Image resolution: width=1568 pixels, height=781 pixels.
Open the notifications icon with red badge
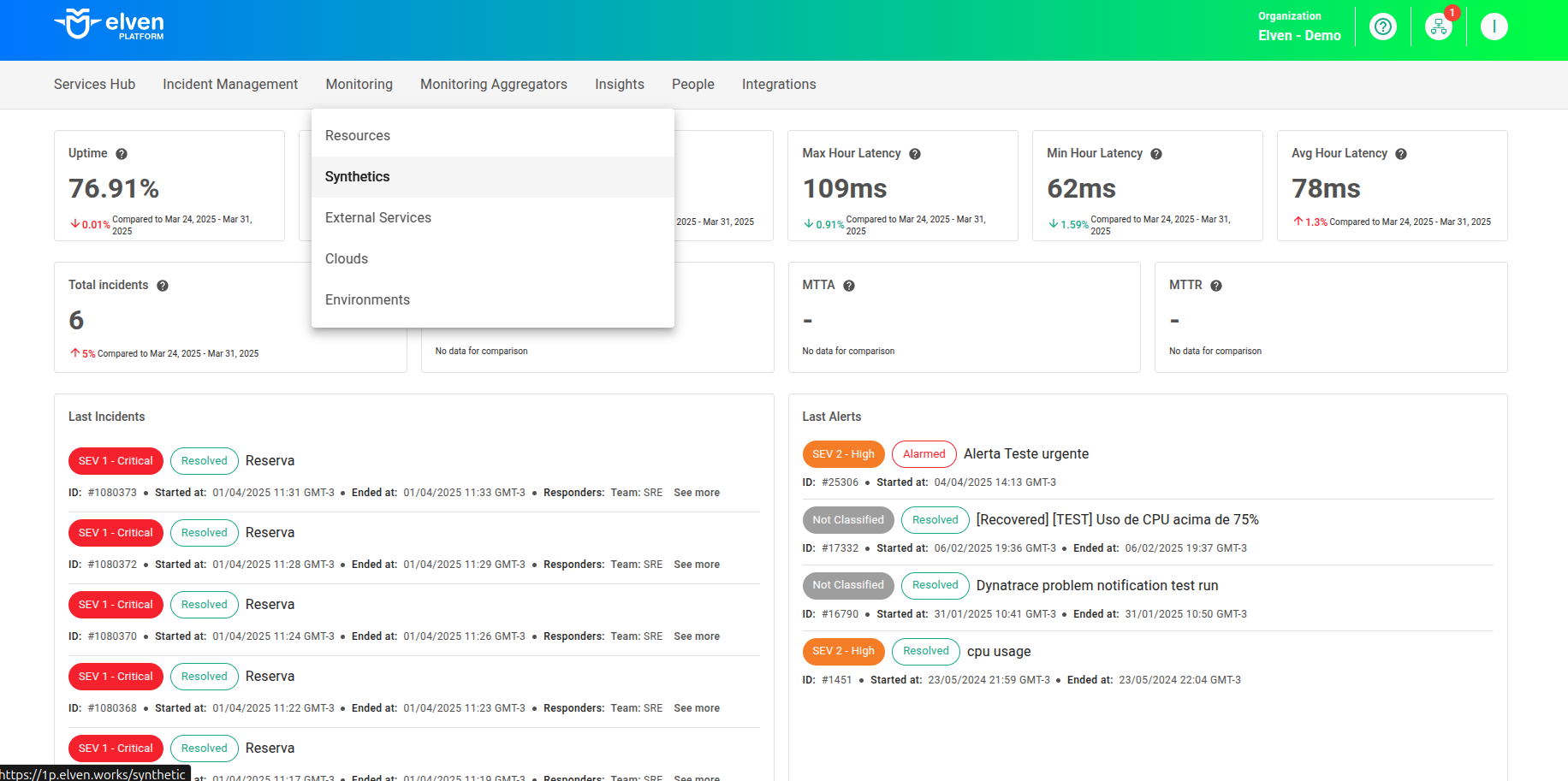click(1439, 27)
